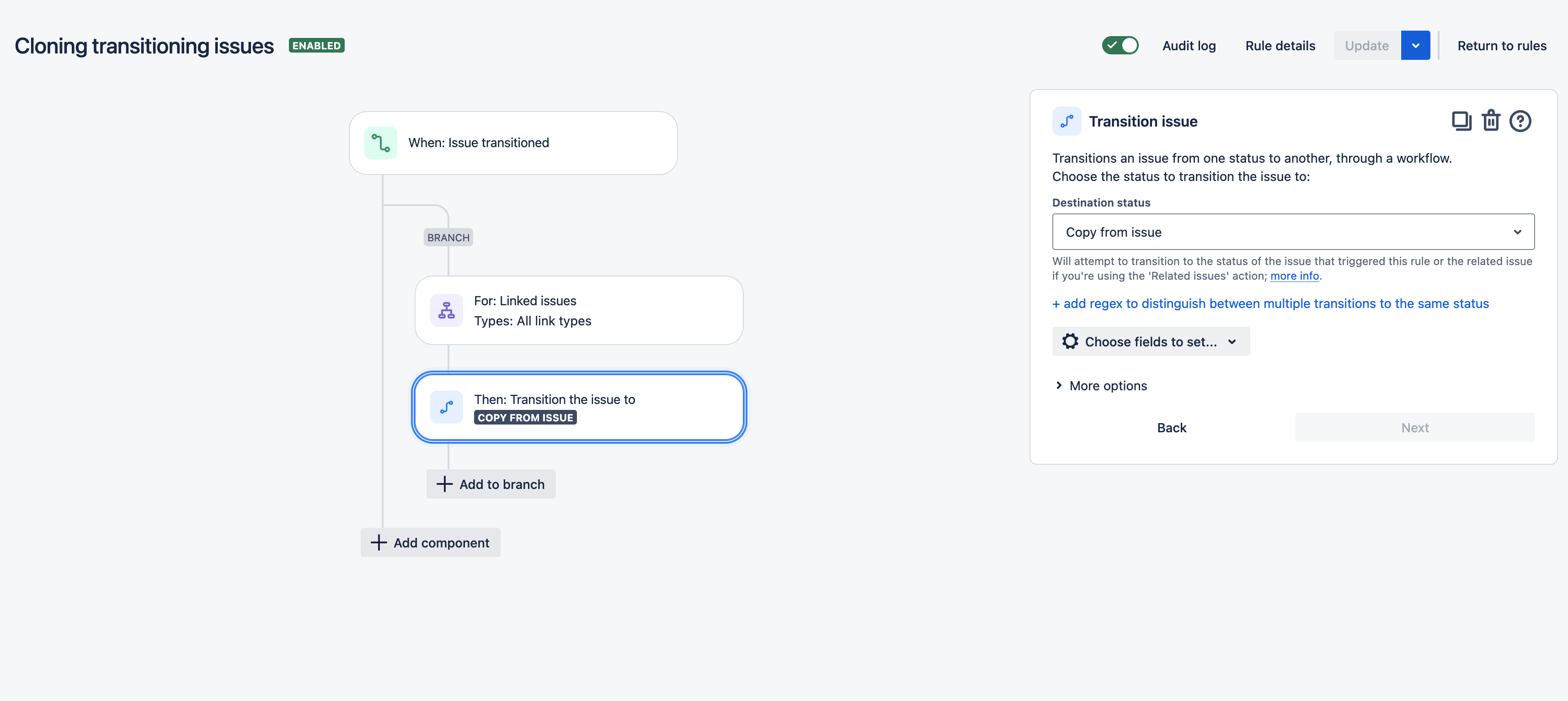Open help for the Transition issue action
The width and height of the screenshot is (1568, 701).
[x=1520, y=121]
